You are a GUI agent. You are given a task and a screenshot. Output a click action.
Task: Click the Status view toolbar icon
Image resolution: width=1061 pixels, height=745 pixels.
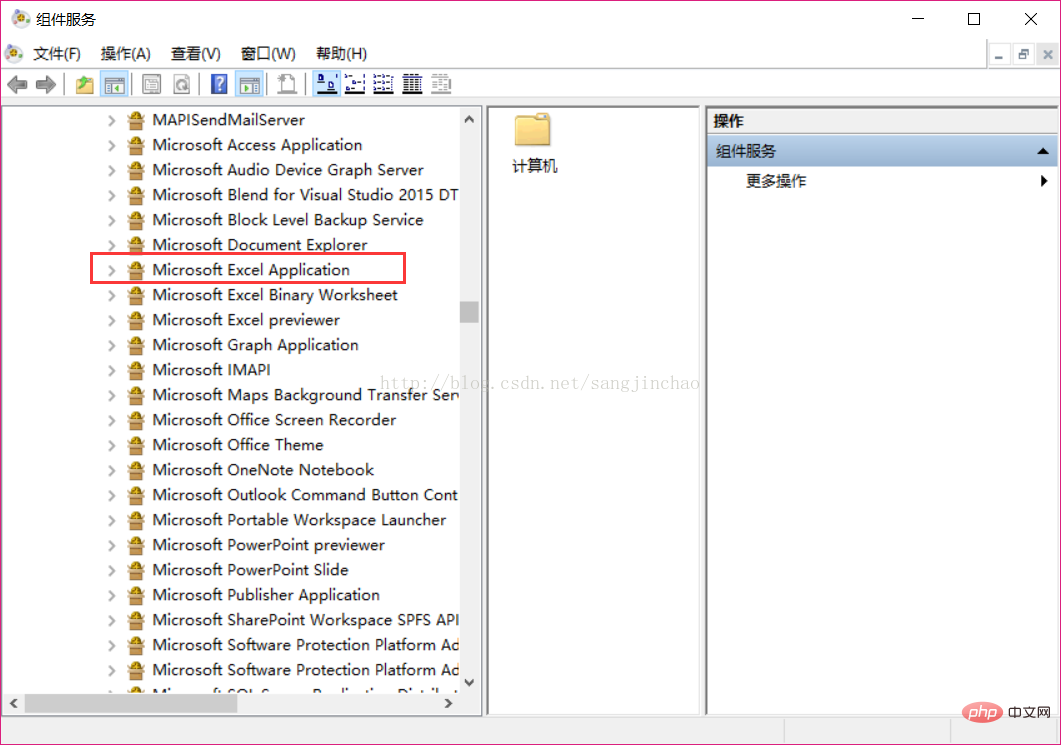441,85
